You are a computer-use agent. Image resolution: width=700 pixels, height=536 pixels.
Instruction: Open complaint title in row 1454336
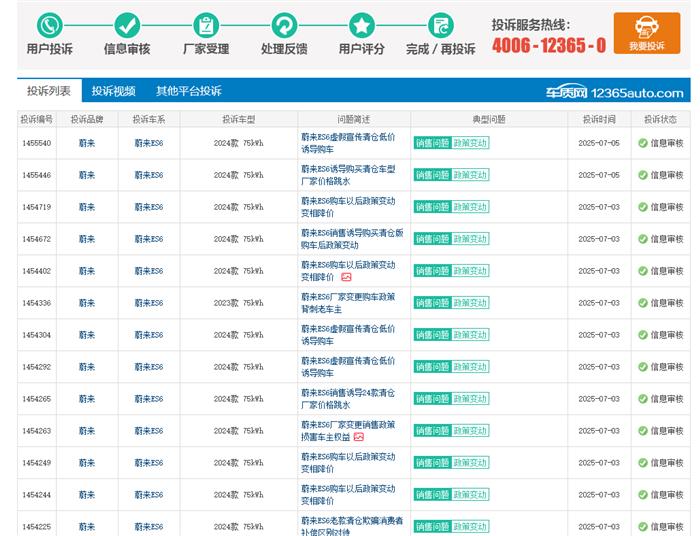click(x=348, y=303)
